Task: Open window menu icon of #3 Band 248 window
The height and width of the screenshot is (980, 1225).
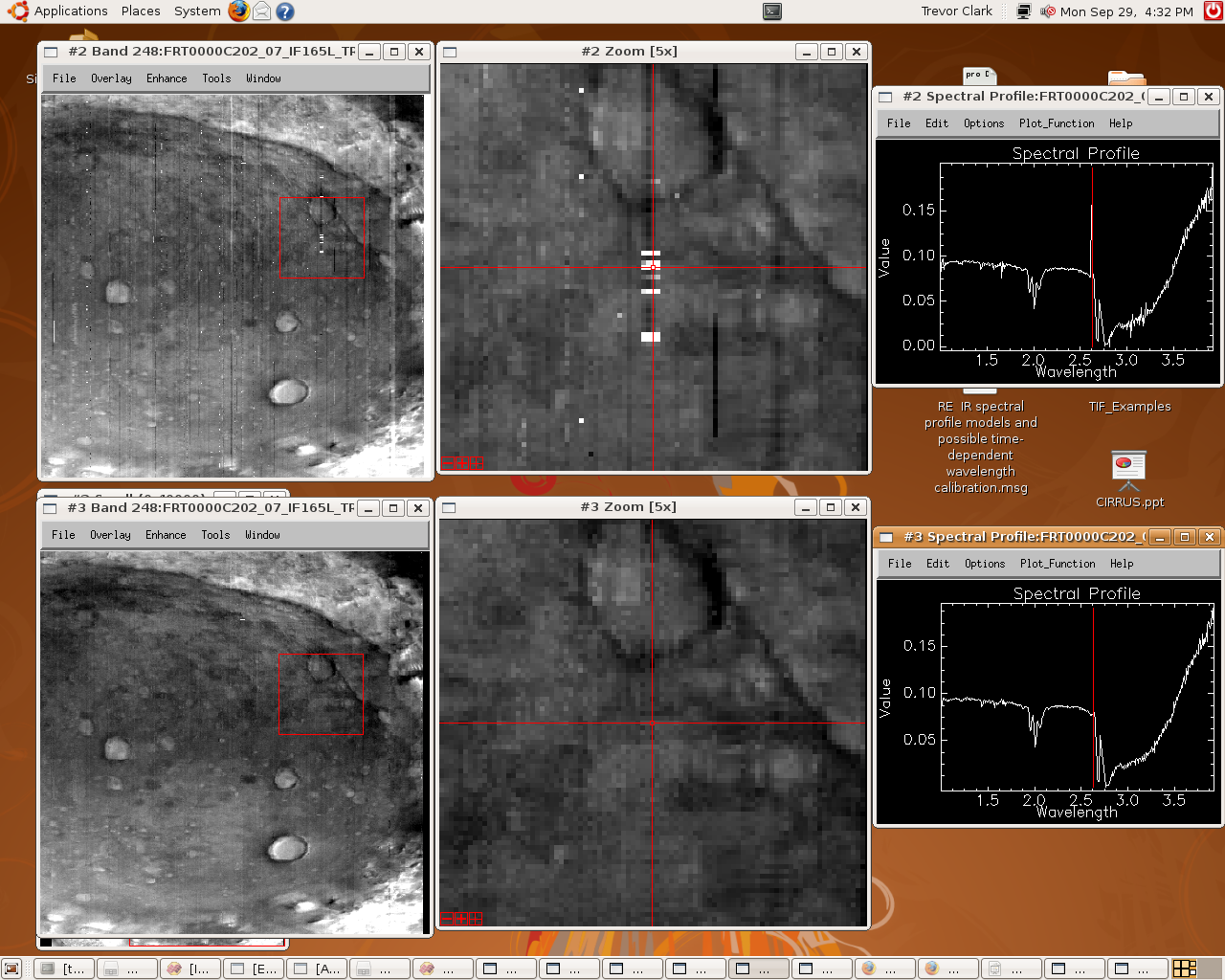Action: [51, 508]
